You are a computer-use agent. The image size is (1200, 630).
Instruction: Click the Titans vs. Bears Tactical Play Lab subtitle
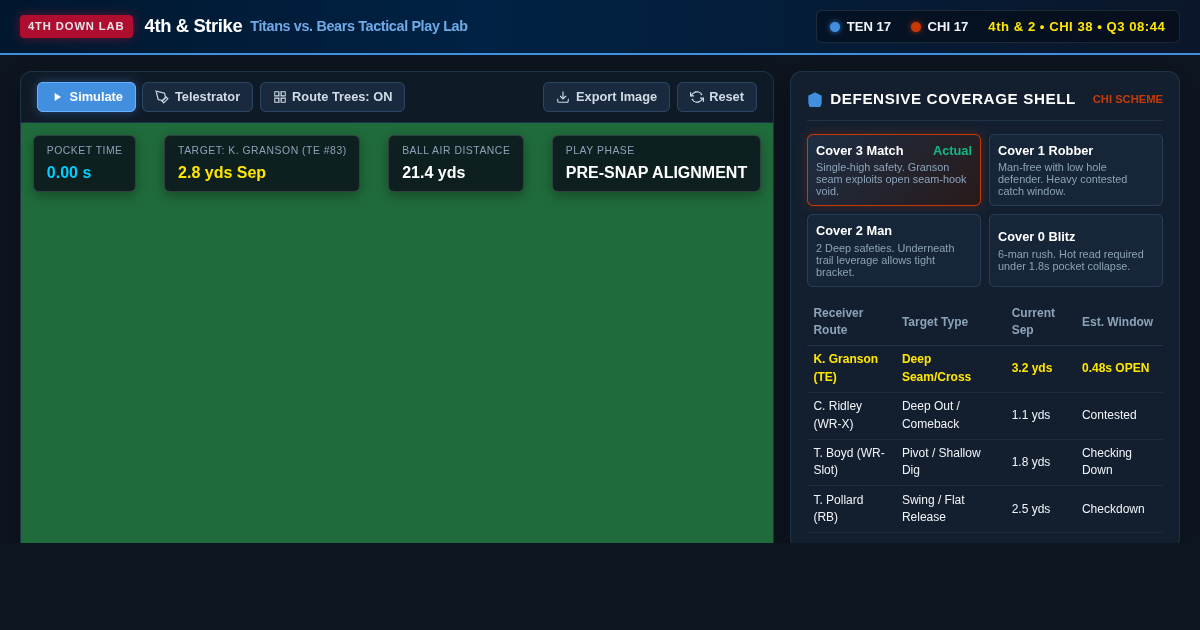coord(359,26)
